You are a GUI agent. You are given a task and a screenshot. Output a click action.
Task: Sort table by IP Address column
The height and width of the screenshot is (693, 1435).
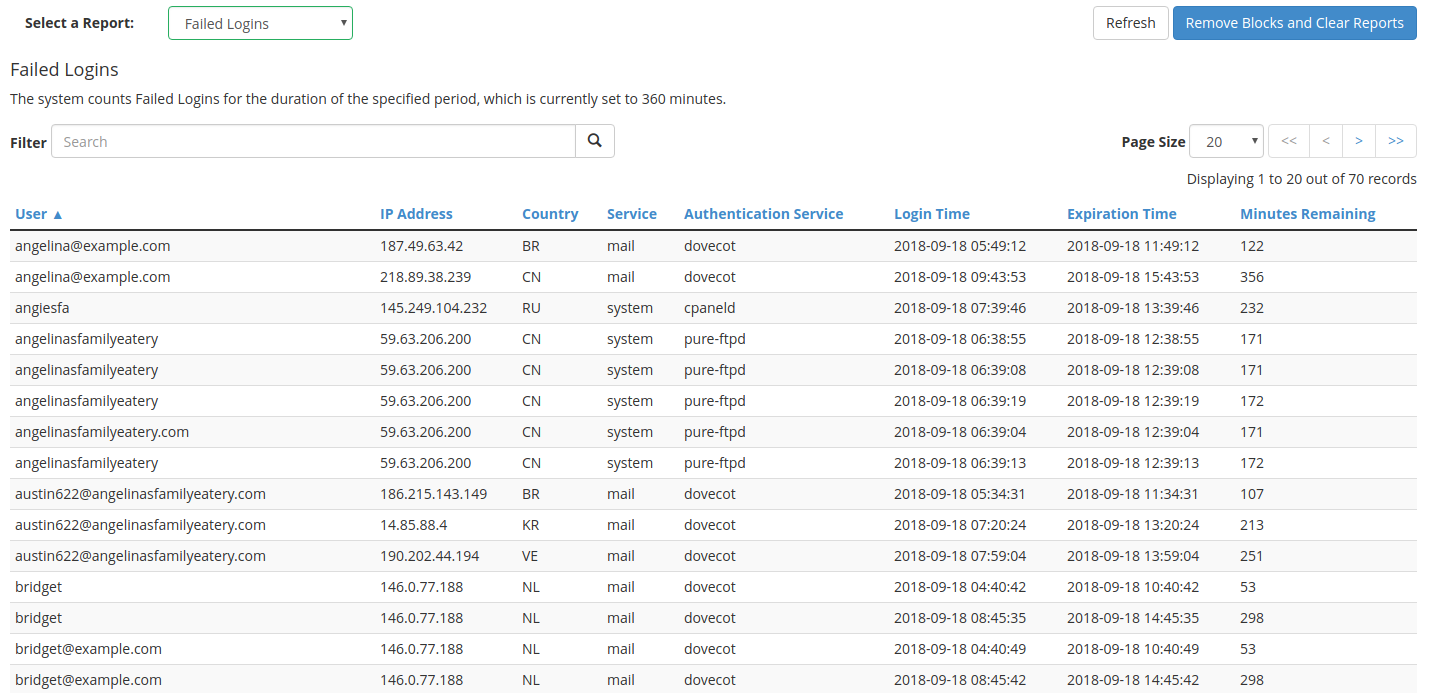[x=416, y=214]
